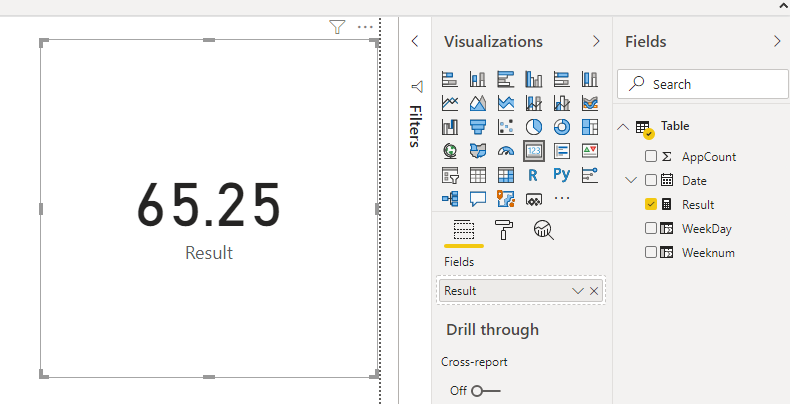Select the Table visual icon
Viewport: 790px width, 404px height.
pyautogui.click(x=478, y=175)
